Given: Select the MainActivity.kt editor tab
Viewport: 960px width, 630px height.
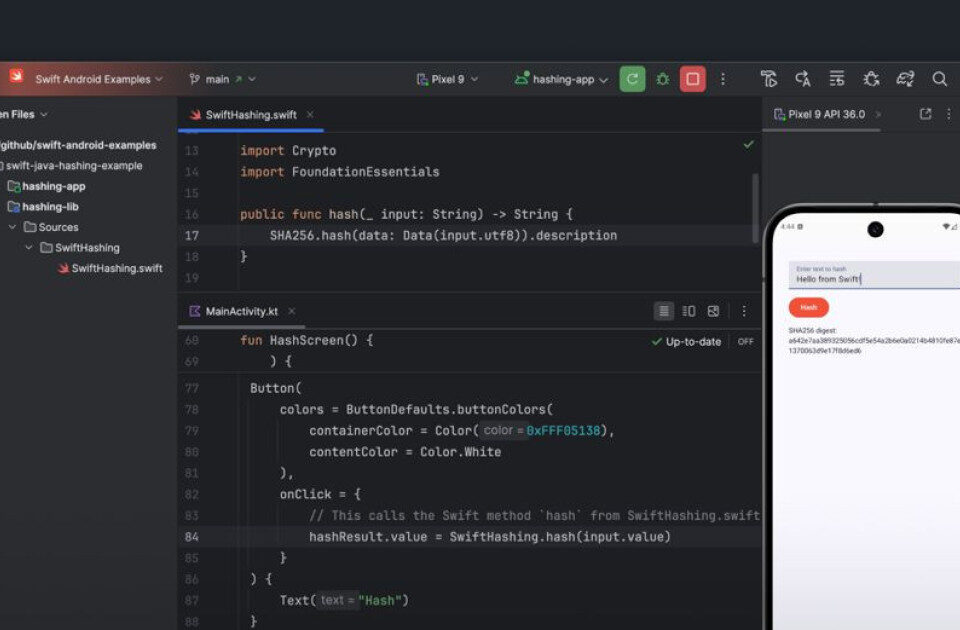Looking at the screenshot, I should pos(241,311).
